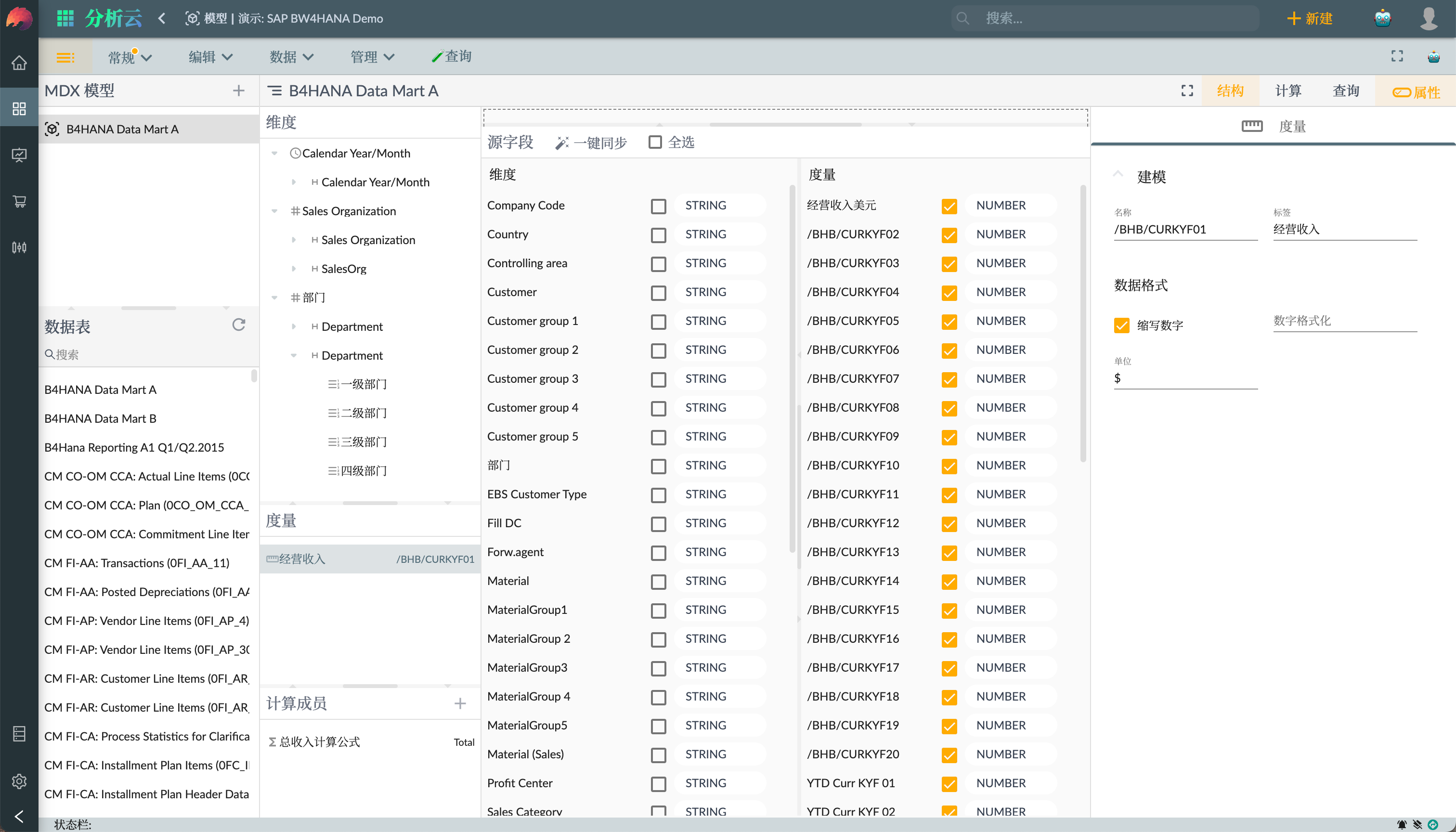
Task: Open the 属性 tab
Action: [1416, 91]
